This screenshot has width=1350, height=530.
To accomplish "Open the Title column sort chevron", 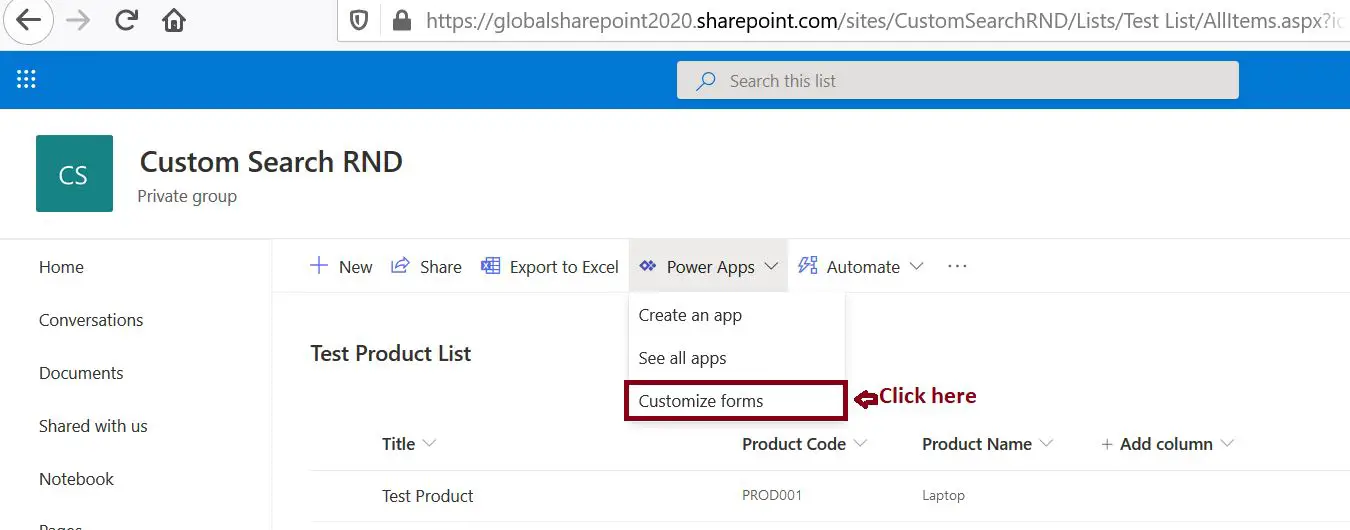I will point(430,444).
